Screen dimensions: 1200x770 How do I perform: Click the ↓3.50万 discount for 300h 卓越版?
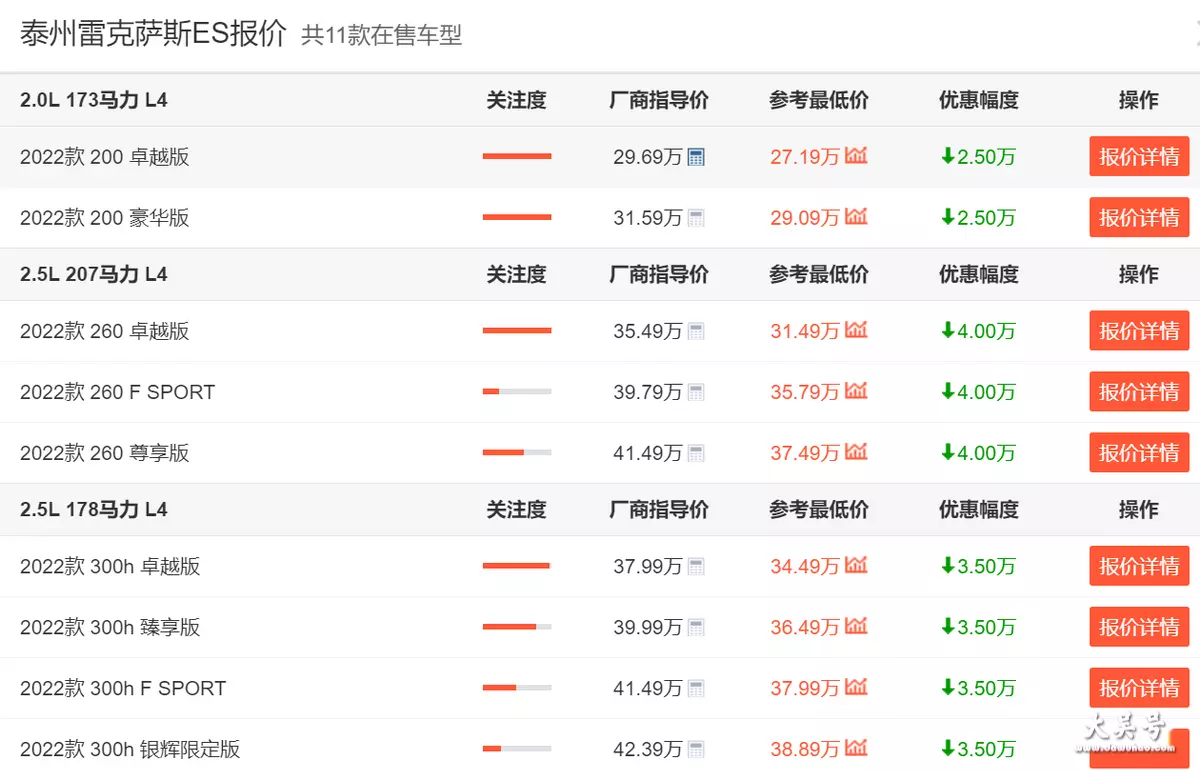point(978,566)
